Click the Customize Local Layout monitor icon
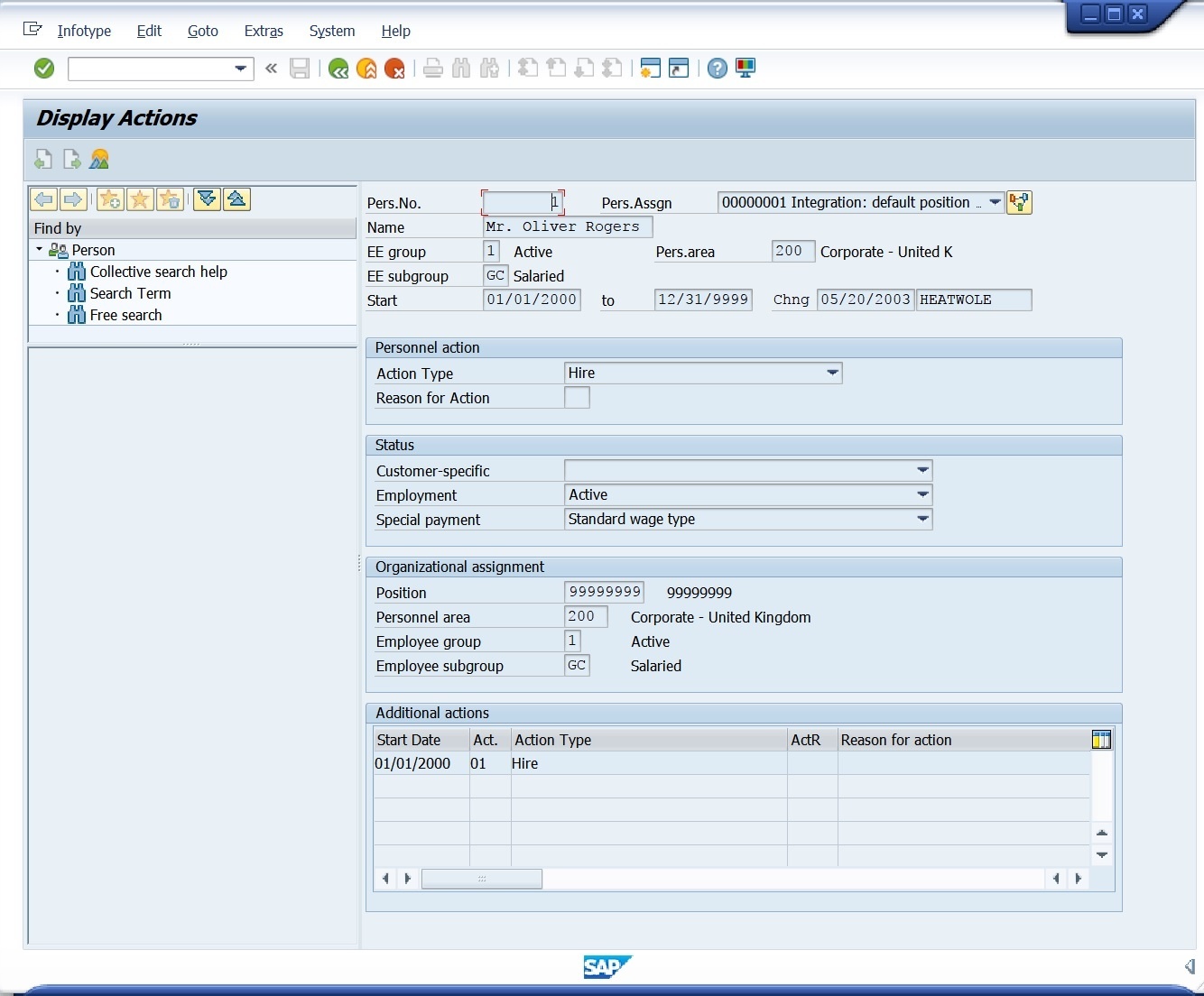 746,69
